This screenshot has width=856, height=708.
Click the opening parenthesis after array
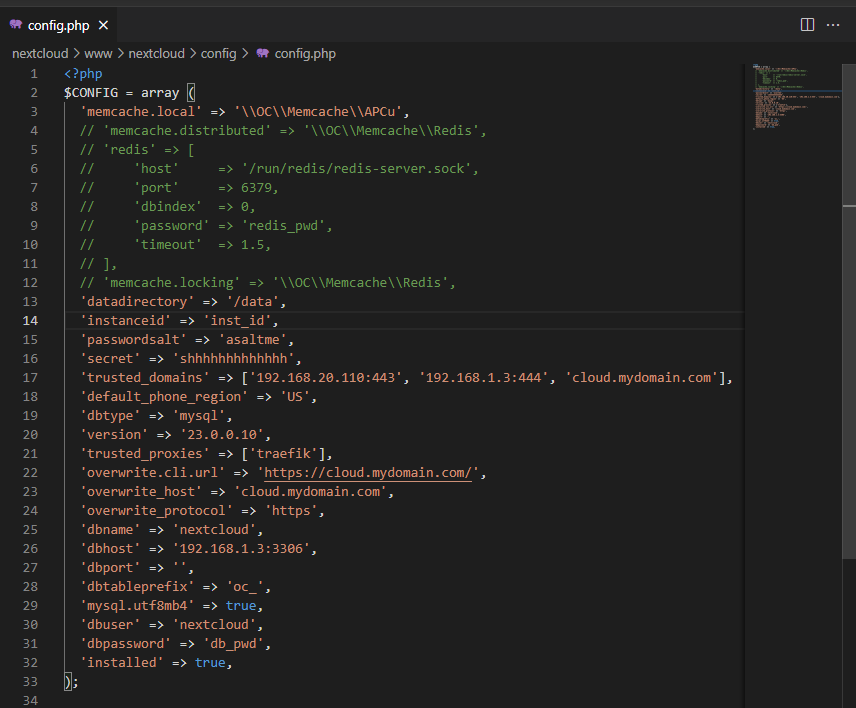[191, 93]
